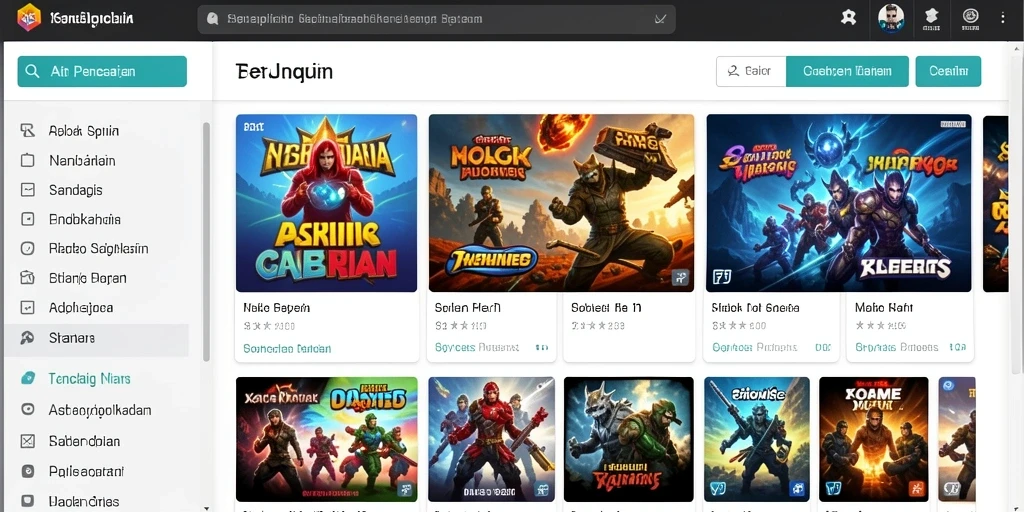Click the hexagon app logo in top bar
This screenshot has width=1024, height=512.
(x=28, y=18)
